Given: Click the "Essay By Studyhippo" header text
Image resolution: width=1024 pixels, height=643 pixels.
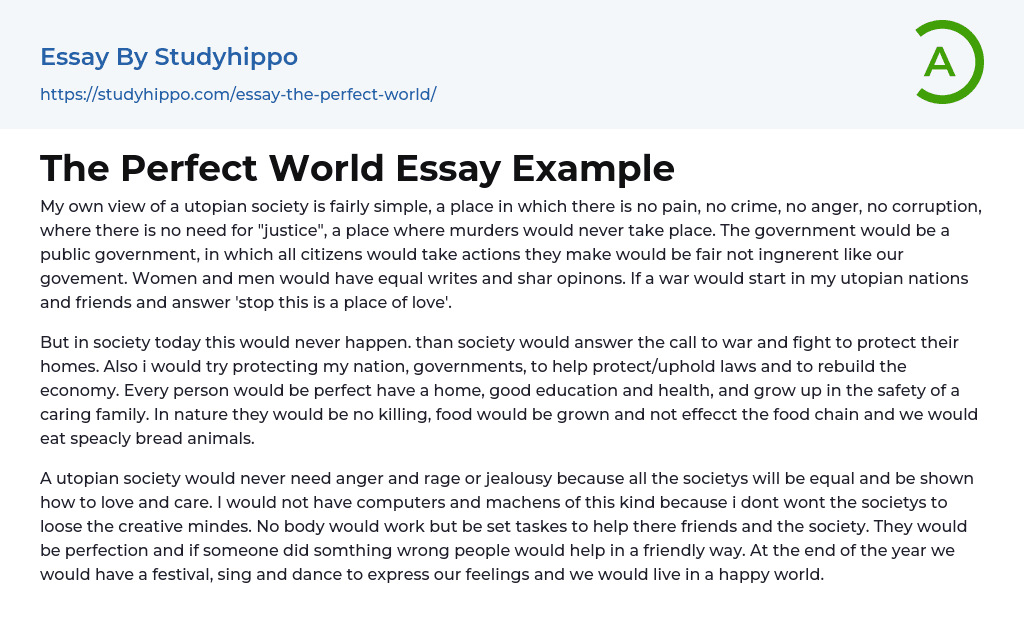Looking at the screenshot, I should tap(169, 57).
